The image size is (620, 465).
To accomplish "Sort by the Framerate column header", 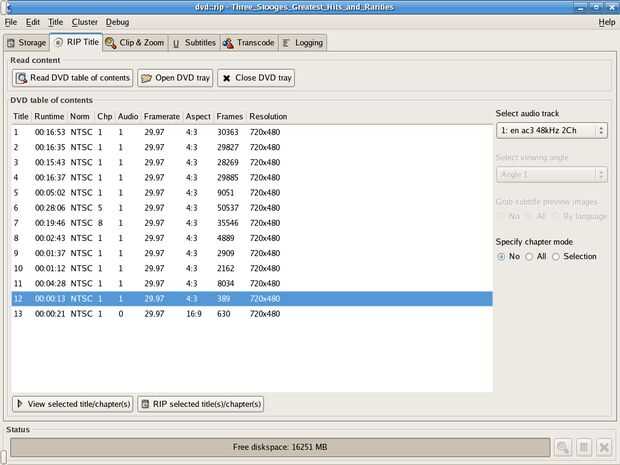I will (162, 117).
